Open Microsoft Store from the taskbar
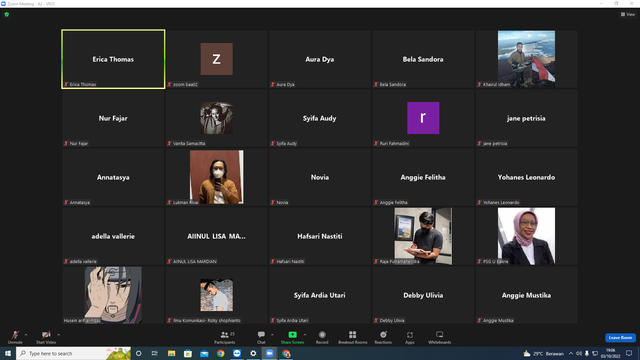This screenshot has width=640, height=360. click(x=188, y=353)
